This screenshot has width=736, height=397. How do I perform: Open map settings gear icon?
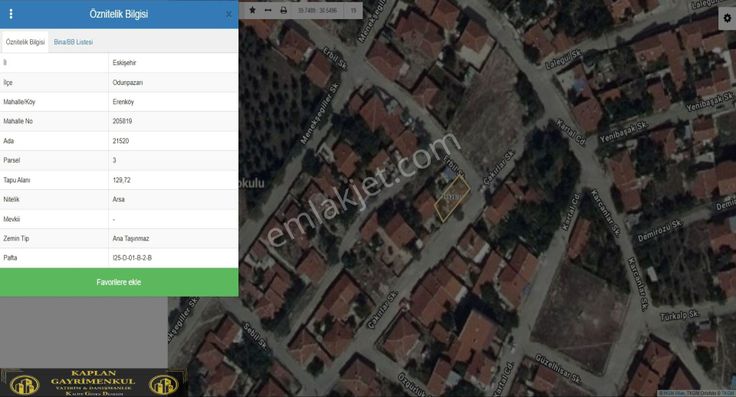point(727,18)
